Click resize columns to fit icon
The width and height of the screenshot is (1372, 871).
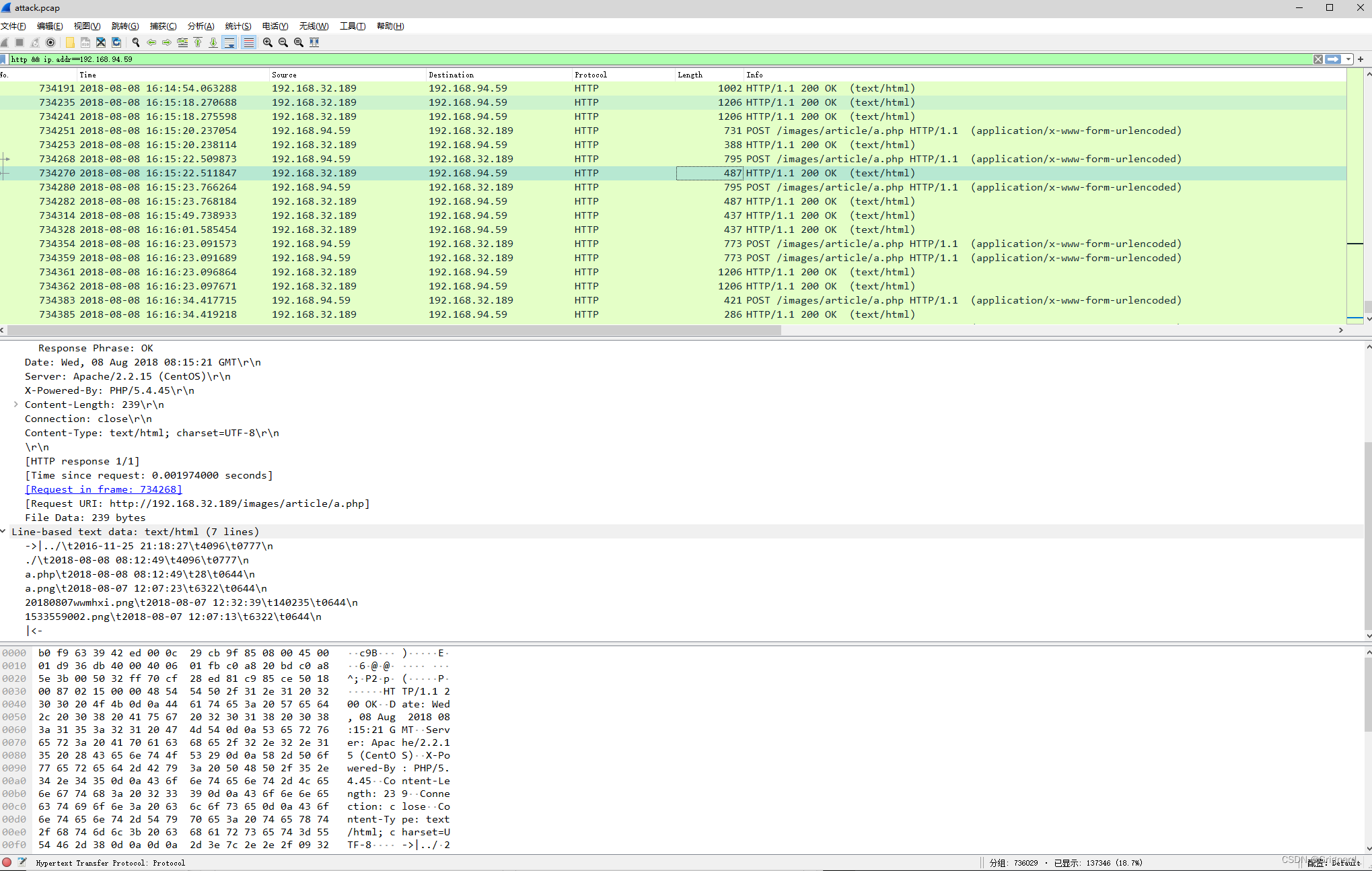(314, 42)
